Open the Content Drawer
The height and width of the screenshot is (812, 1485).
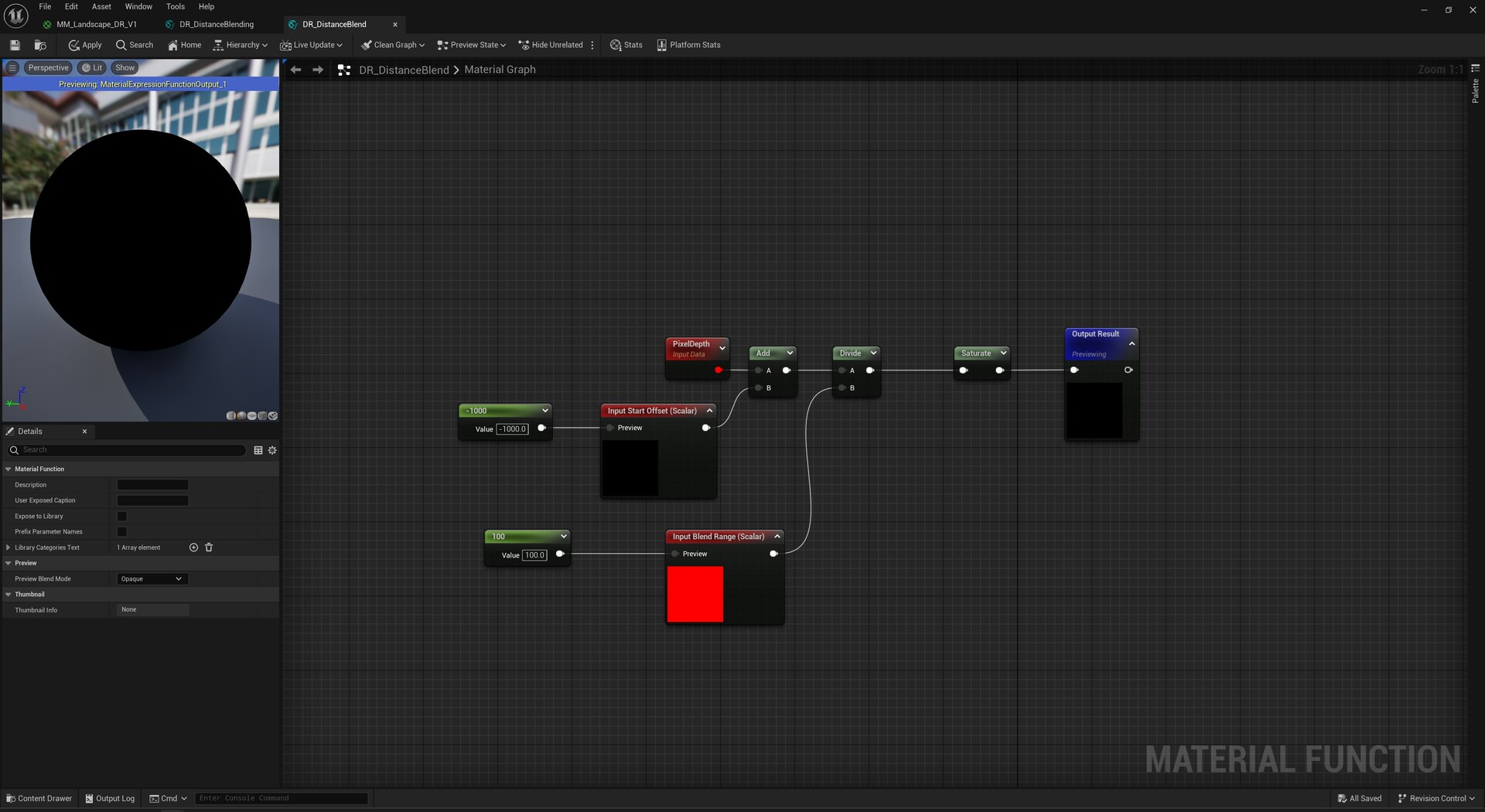tap(39, 798)
